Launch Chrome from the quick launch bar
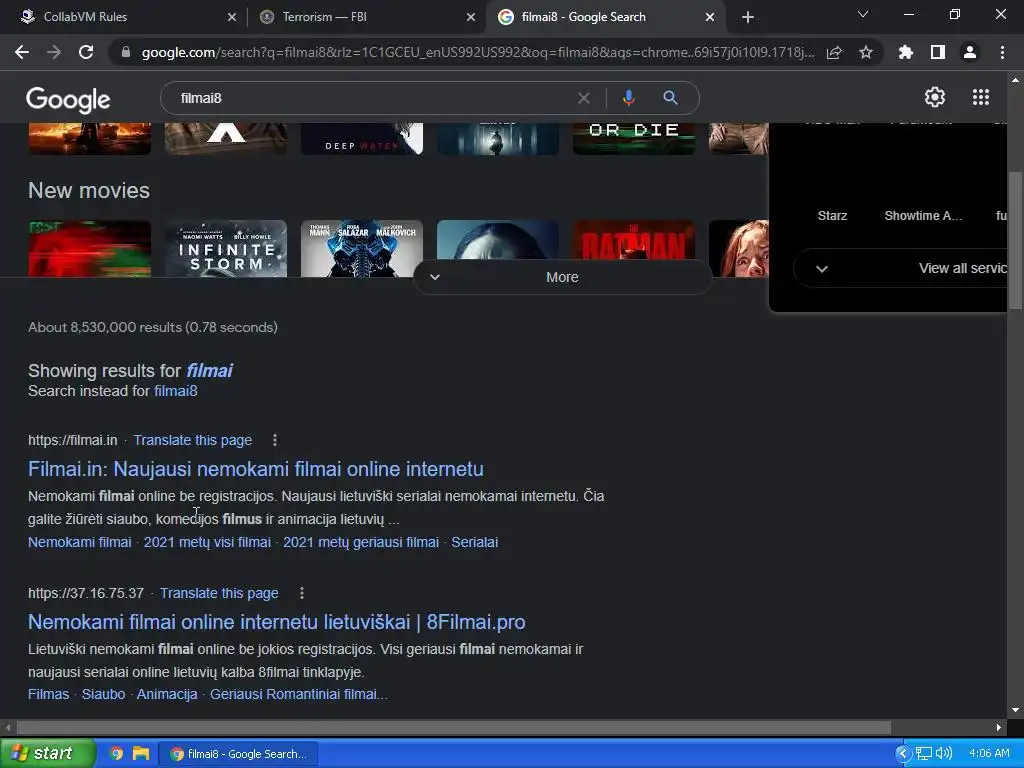This screenshot has height=768, width=1024. (x=116, y=754)
